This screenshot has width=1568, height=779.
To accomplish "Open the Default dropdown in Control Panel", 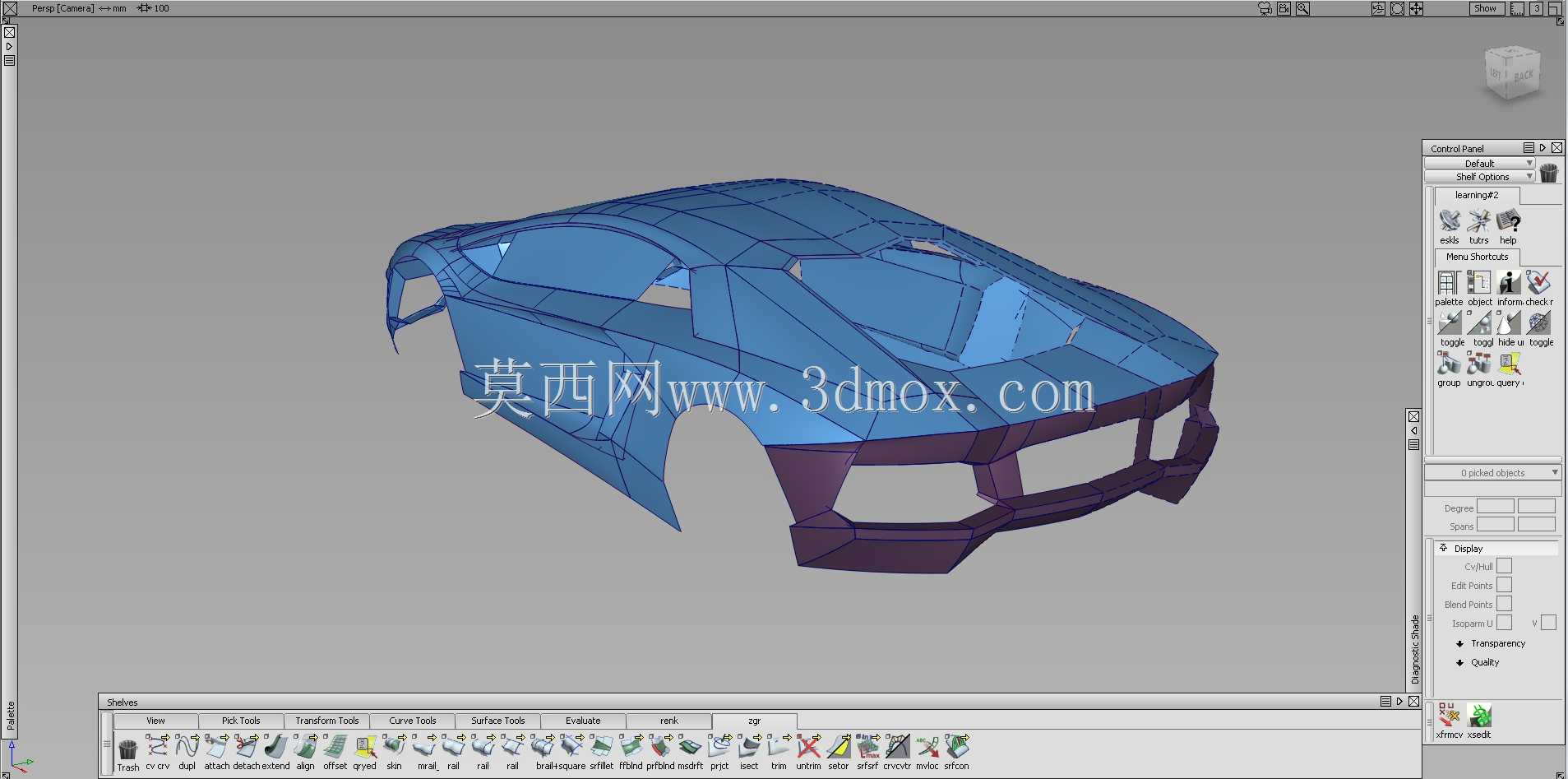I will (x=1479, y=164).
